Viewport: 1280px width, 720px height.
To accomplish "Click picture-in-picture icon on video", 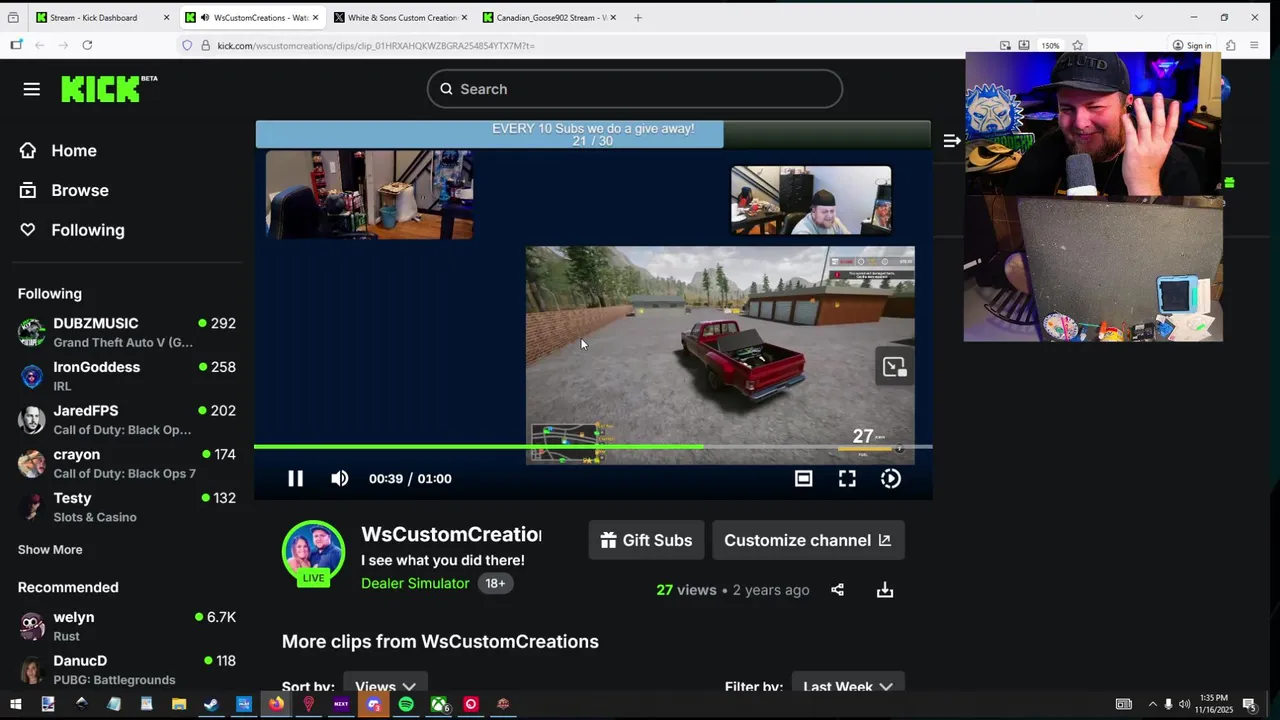I will [894, 367].
